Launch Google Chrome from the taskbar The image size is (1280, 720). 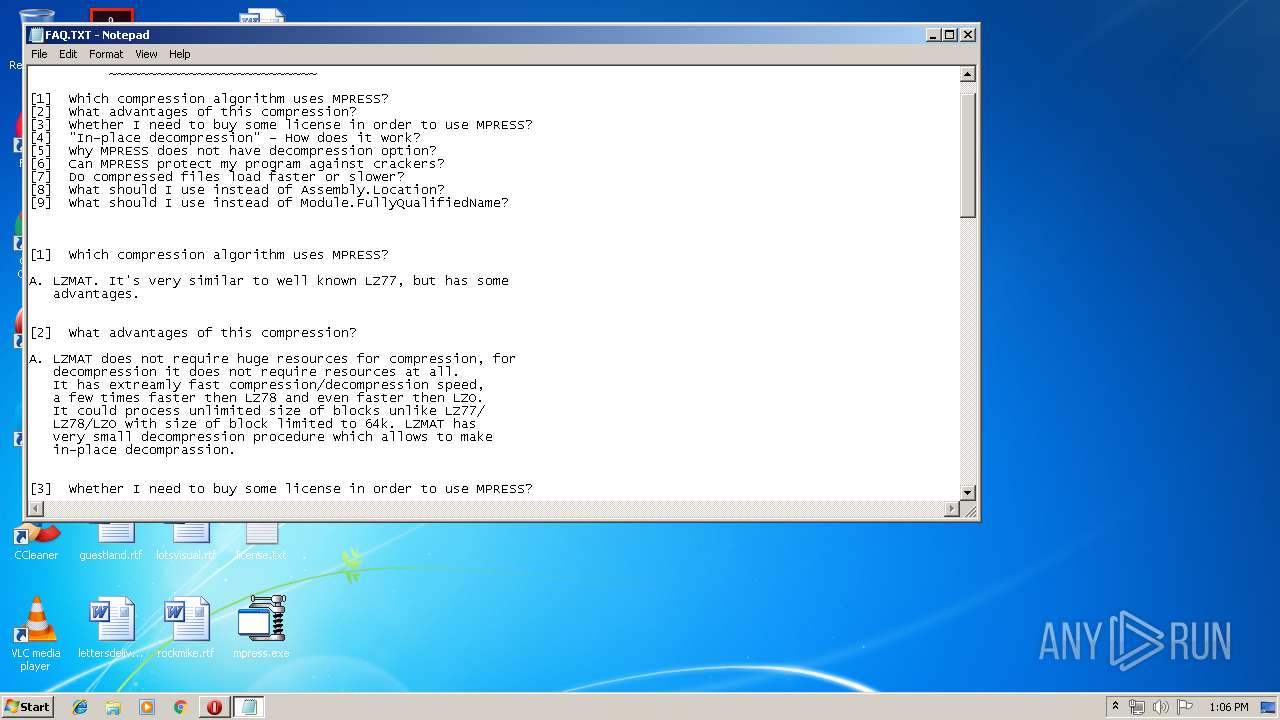pos(181,707)
